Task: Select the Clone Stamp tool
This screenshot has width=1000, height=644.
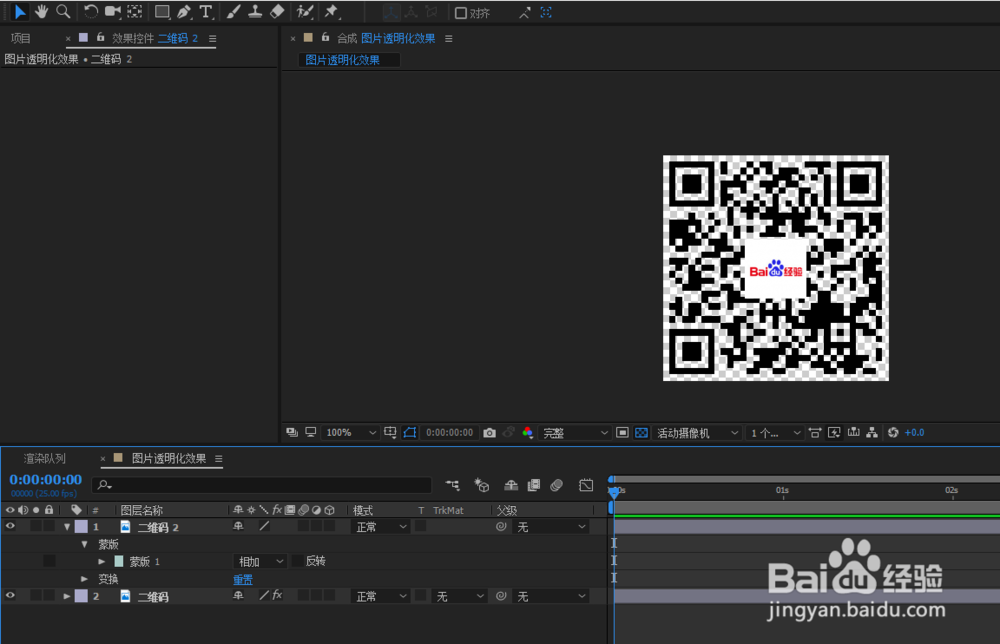Action: tap(255, 11)
